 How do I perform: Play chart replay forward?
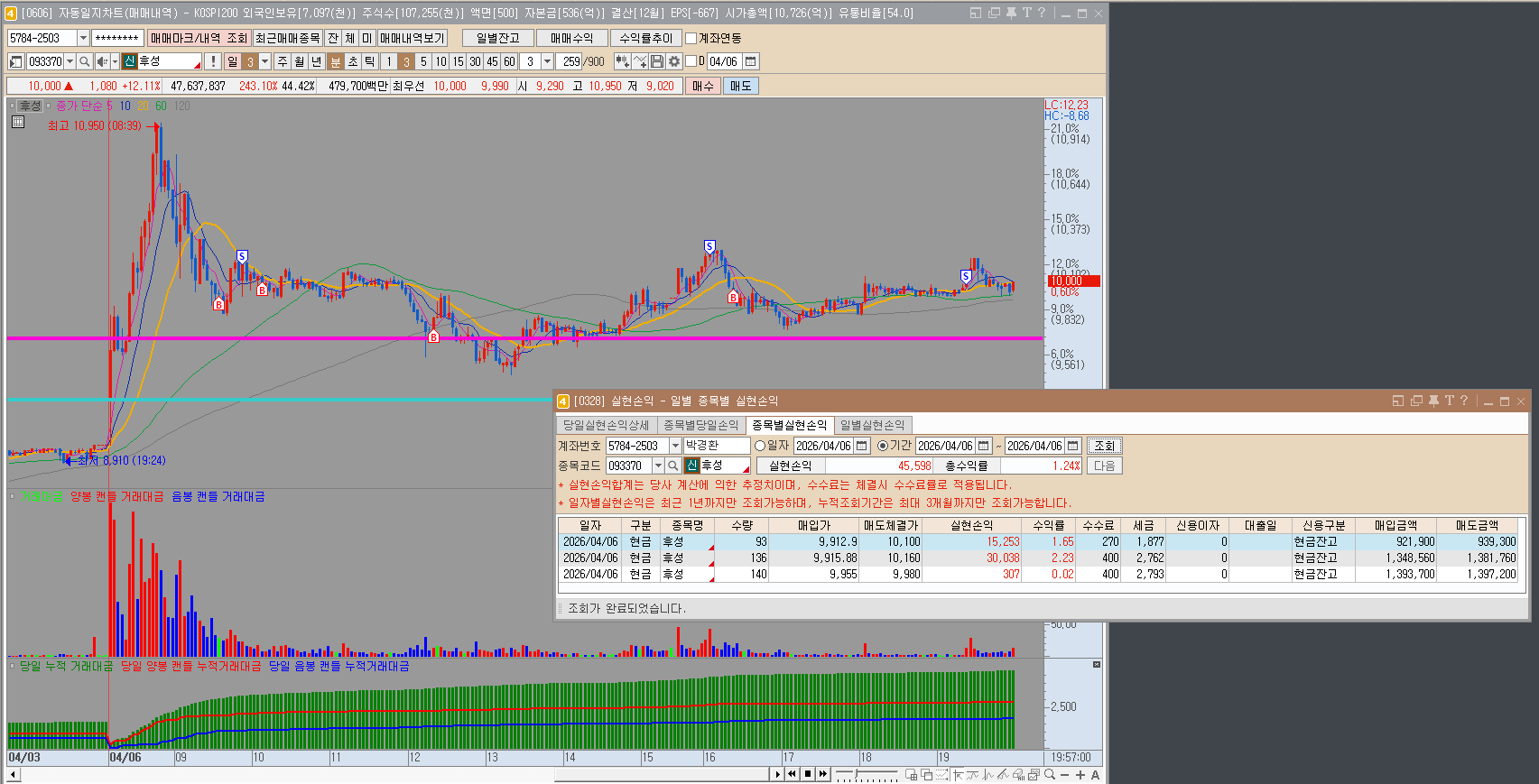(777, 774)
